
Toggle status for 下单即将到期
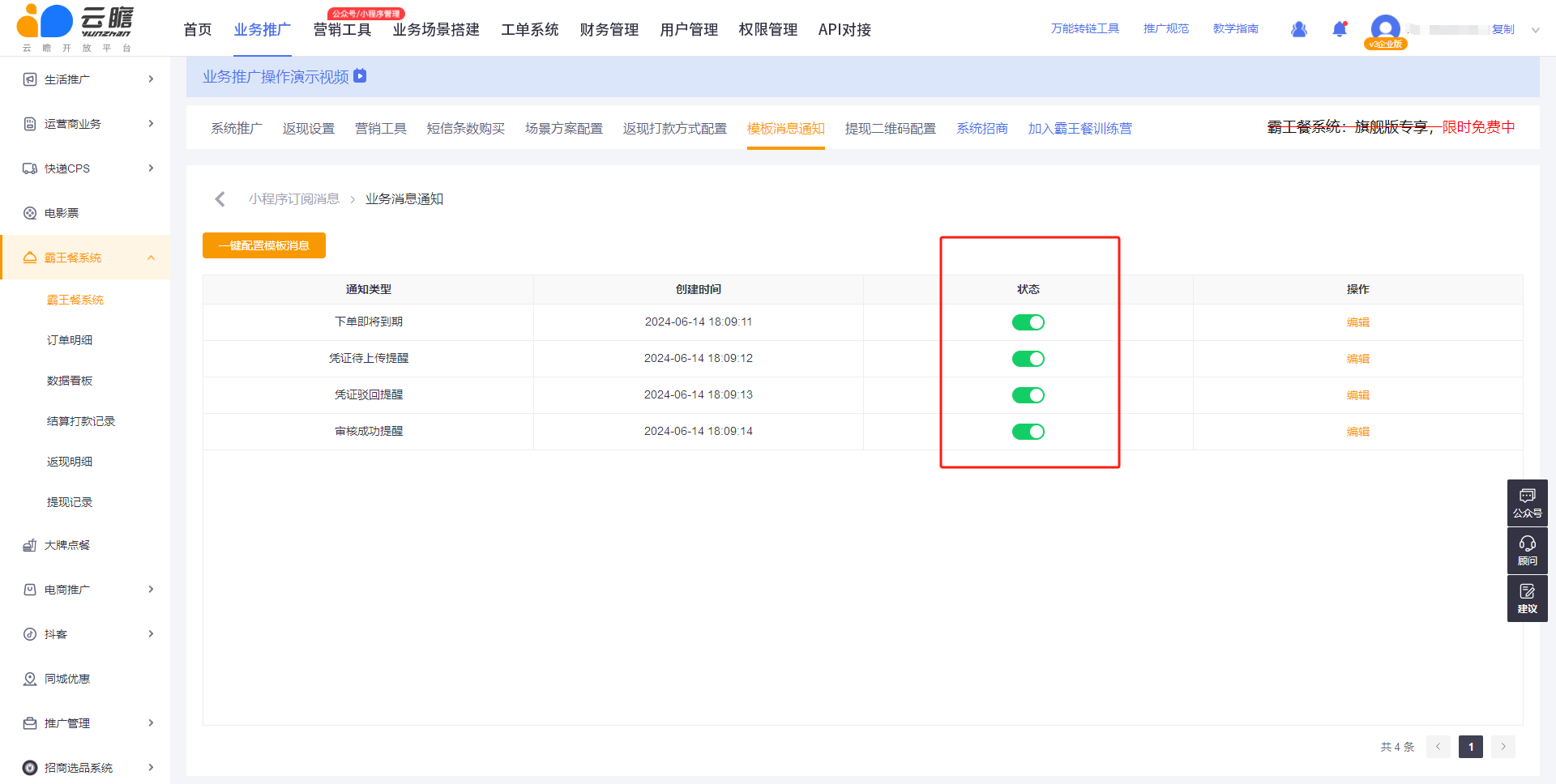coord(1028,322)
